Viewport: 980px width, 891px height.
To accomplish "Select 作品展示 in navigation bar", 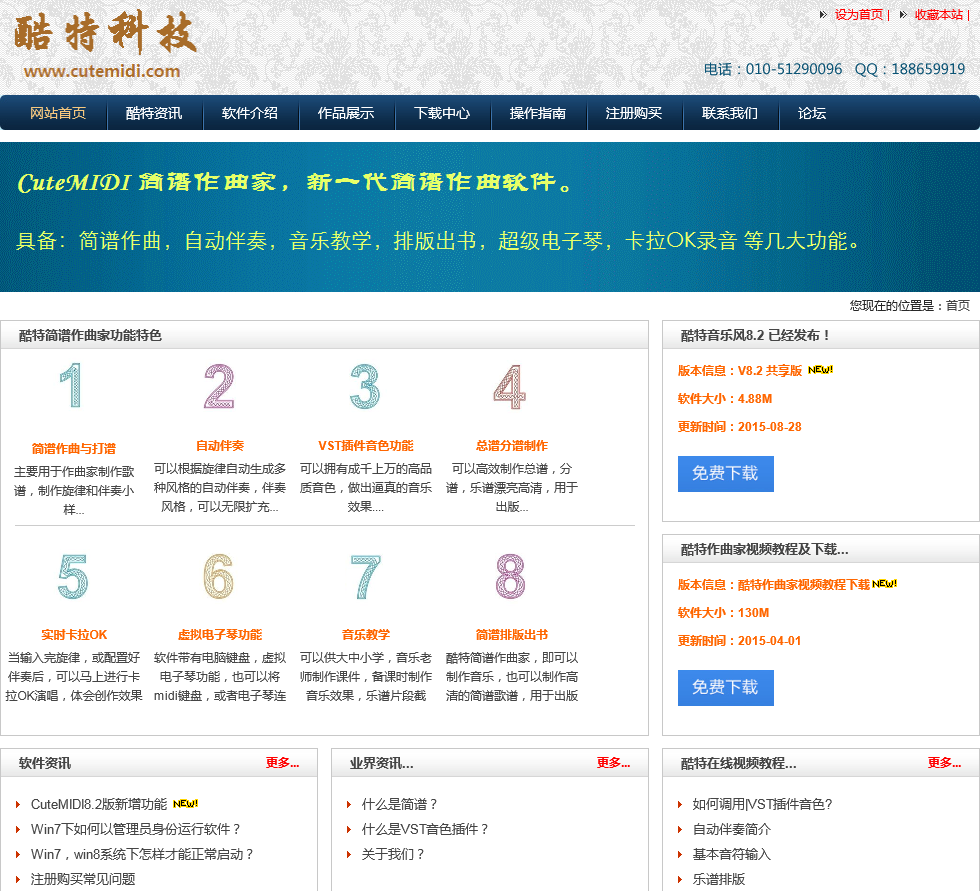I will (346, 113).
